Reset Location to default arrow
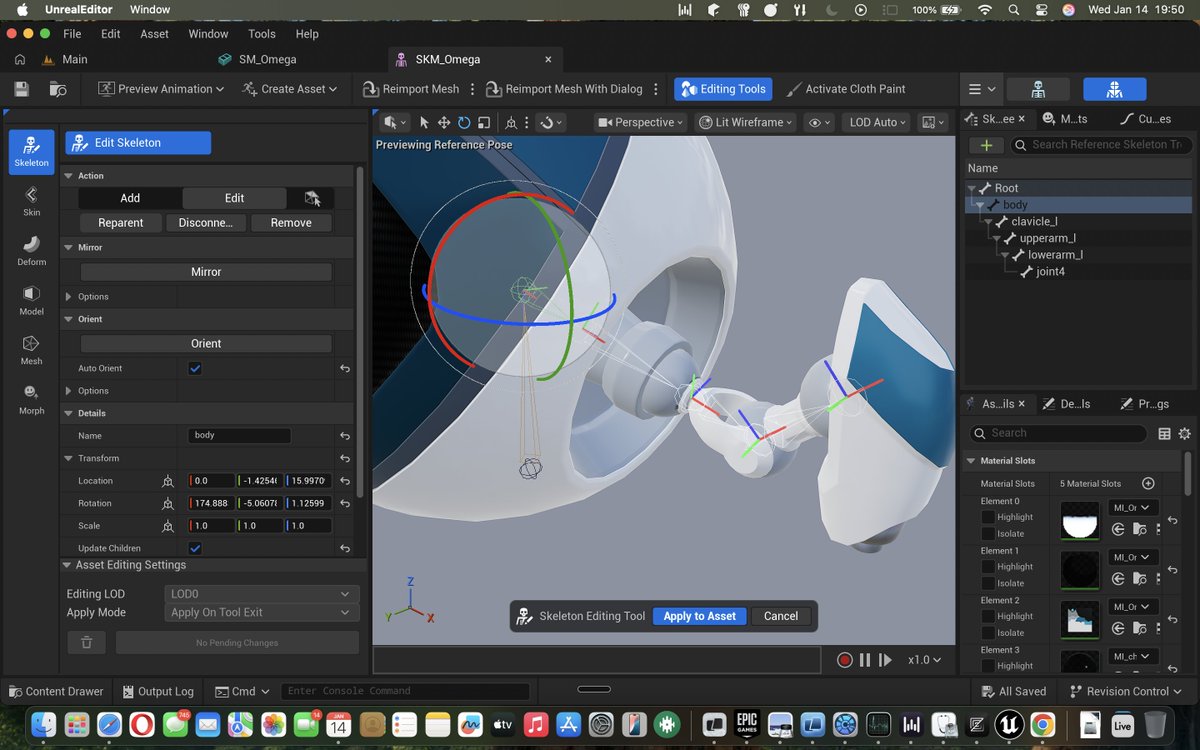This screenshot has height=750, width=1200. tap(345, 481)
